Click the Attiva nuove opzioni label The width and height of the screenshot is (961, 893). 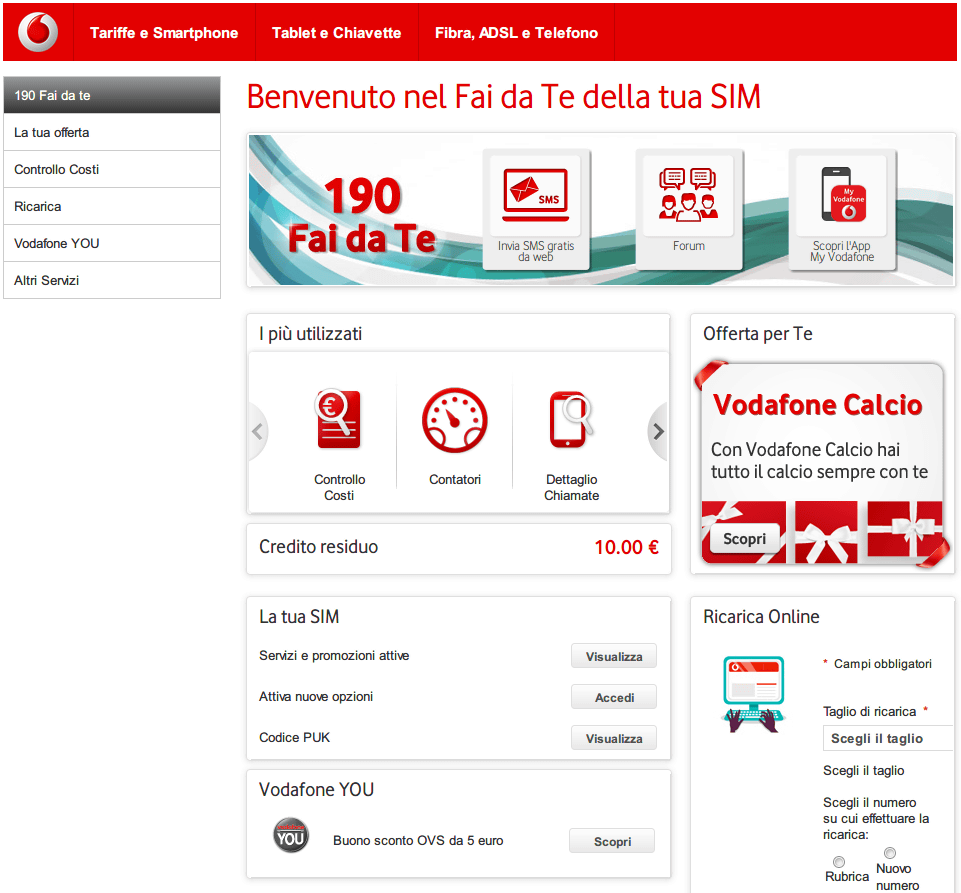click(316, 696)
